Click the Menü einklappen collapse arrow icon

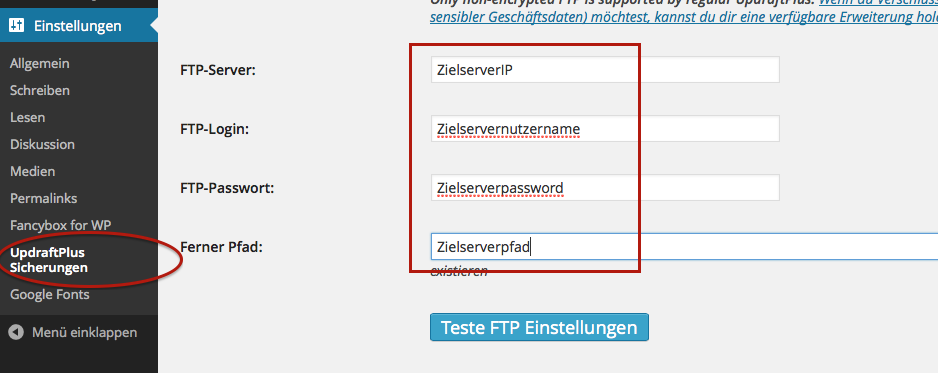click(x=16, y=332)
